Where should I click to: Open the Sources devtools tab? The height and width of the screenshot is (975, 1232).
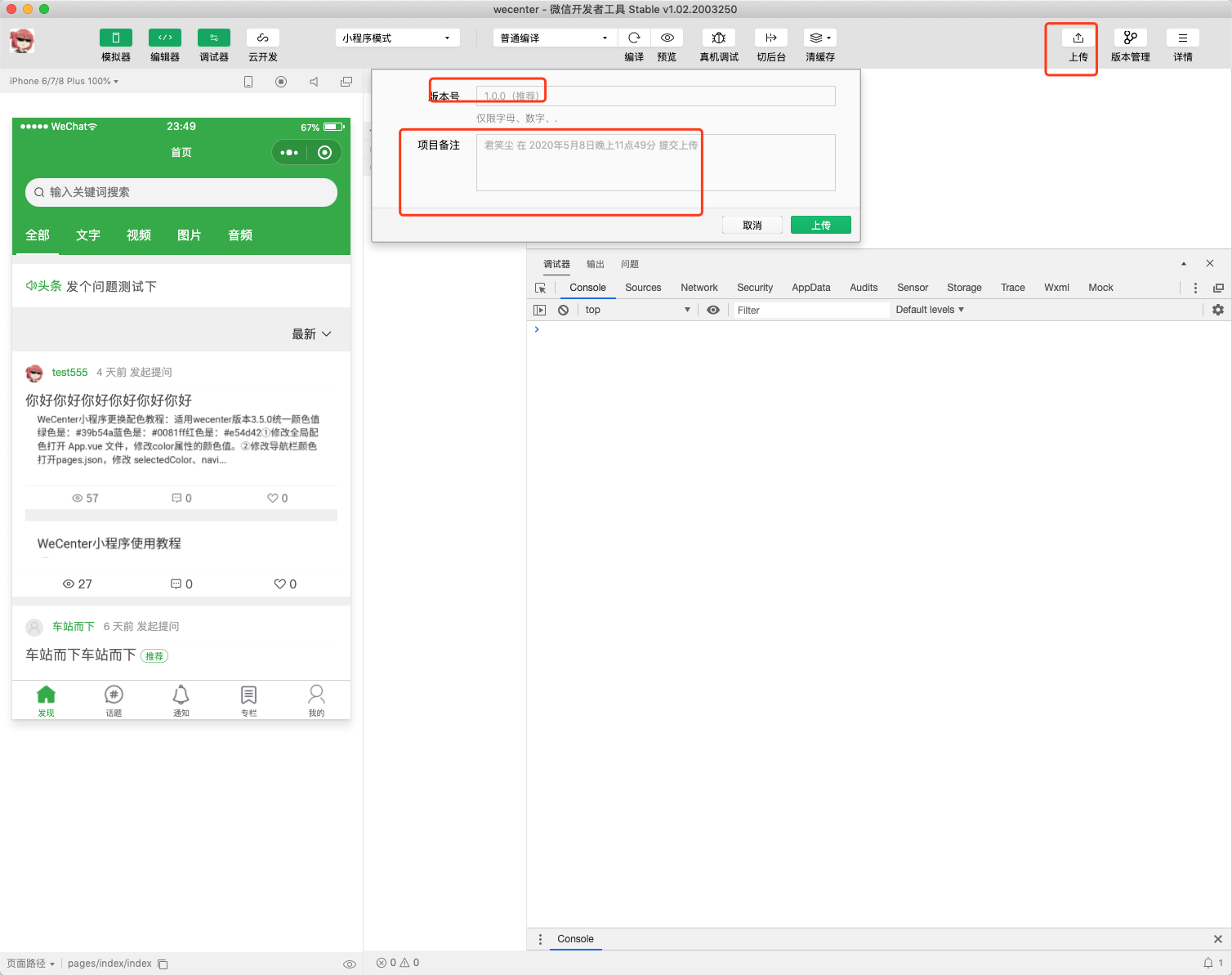tap(643, 288)
